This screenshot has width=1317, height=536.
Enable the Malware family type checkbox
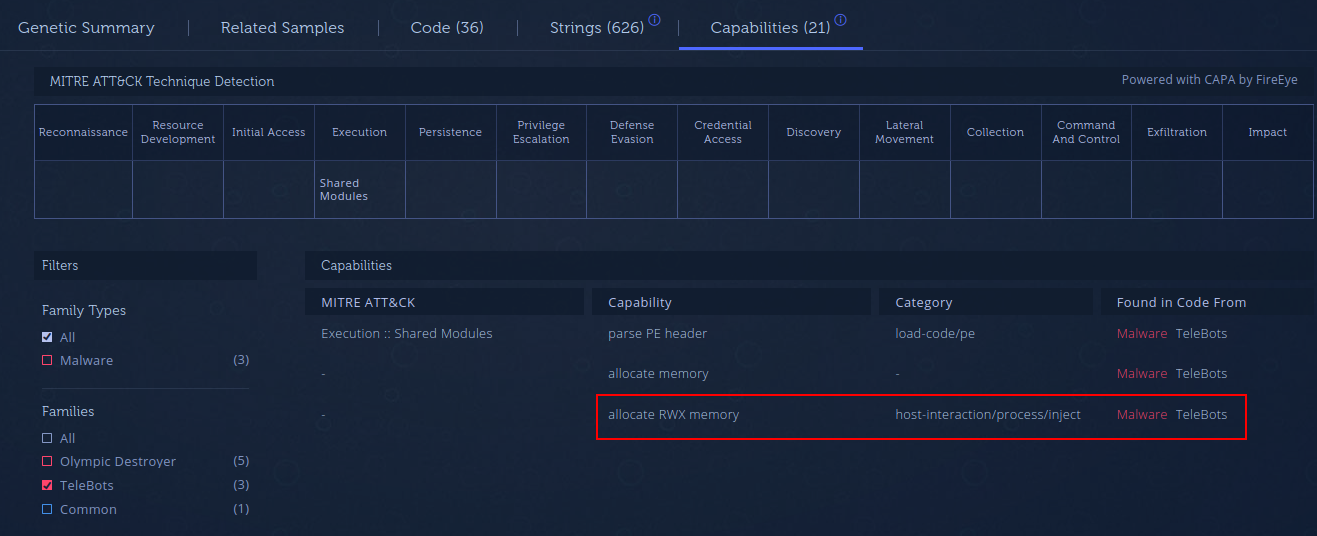coord(47,361)
